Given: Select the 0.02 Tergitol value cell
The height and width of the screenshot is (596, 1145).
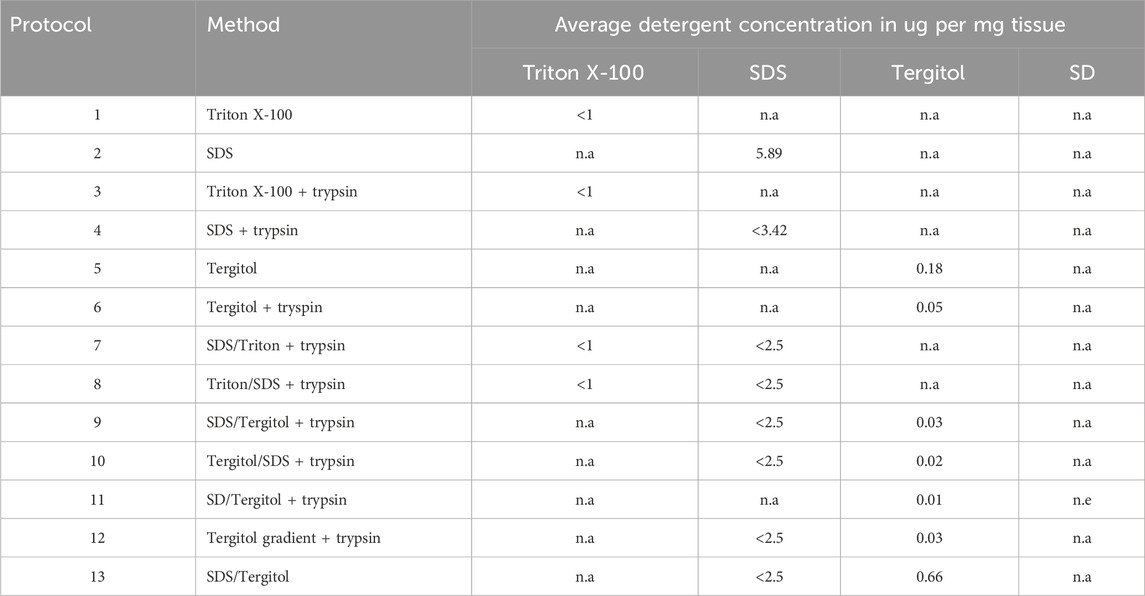Looking at the screenshot, I should coord(929,461).
